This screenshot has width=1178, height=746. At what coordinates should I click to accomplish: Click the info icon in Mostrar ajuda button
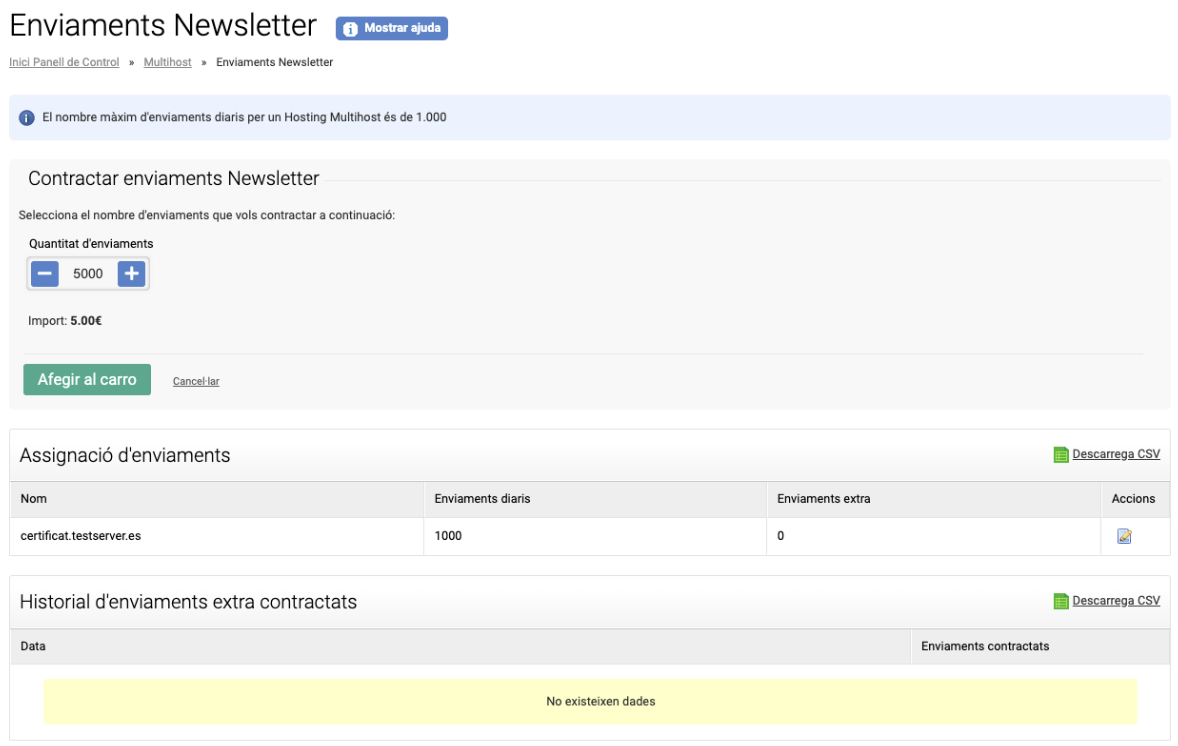(x=350, y=29)
